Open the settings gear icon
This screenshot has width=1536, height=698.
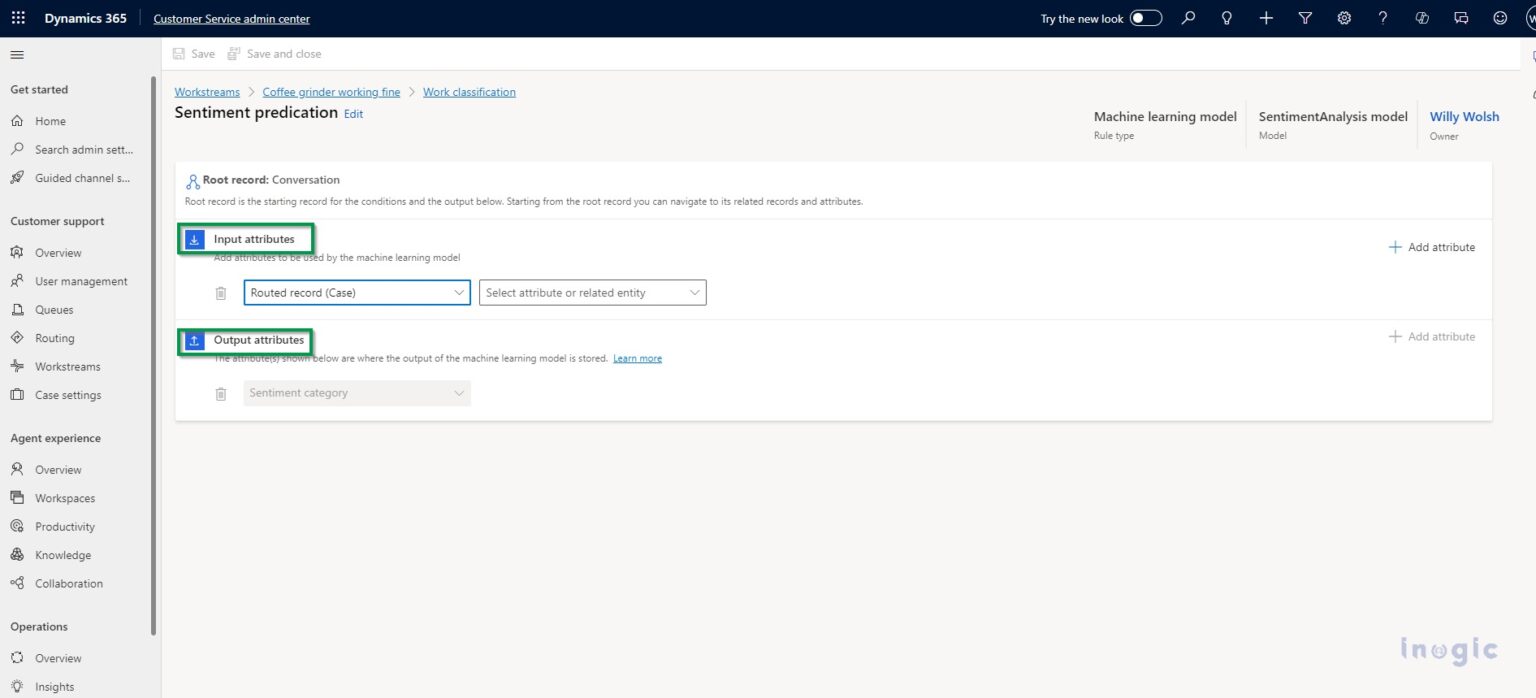(x=1344, y=18)
